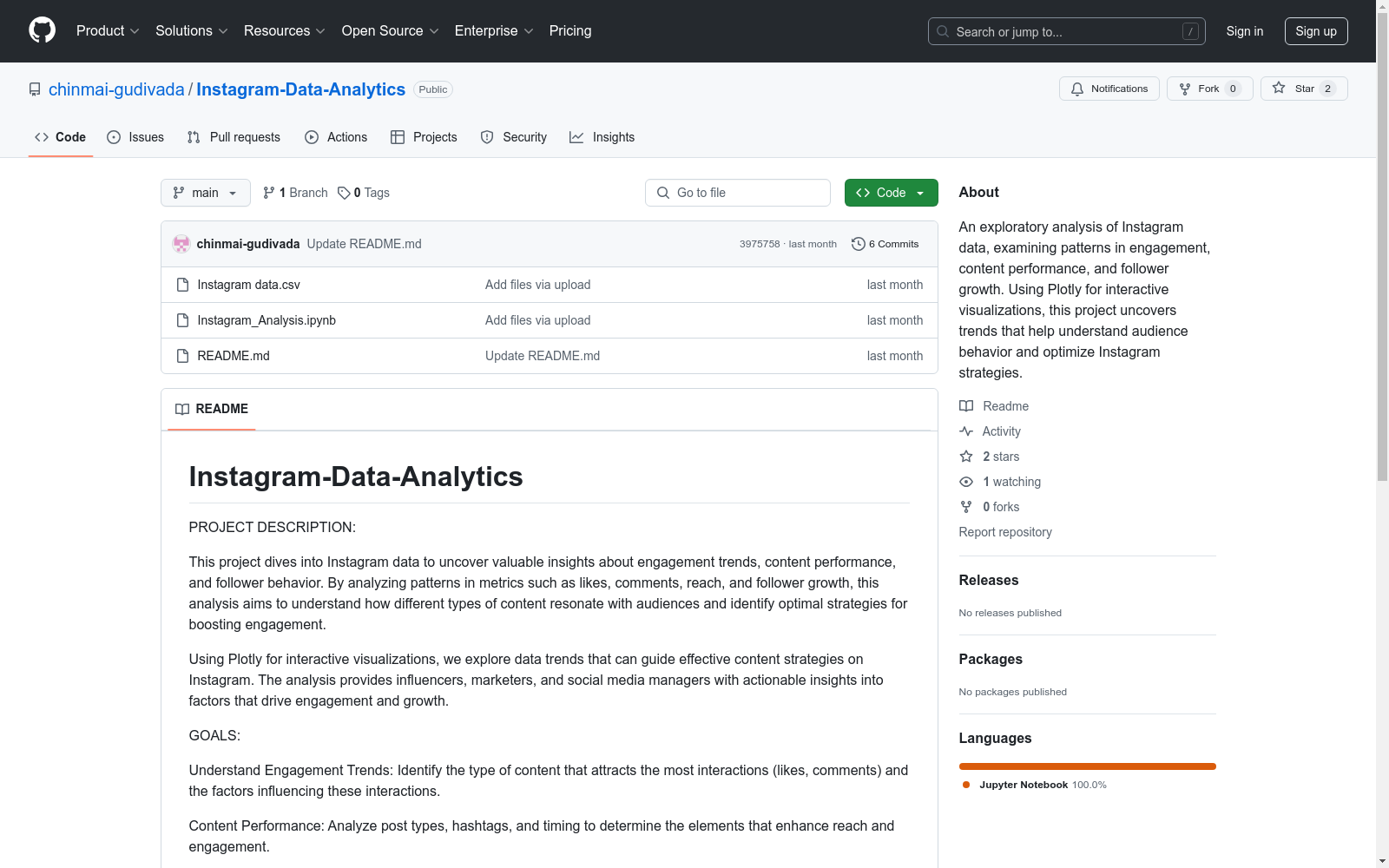Open the fork count badge showing 0
Screen dimensions: 1389x868
(x=1233, y=89)
